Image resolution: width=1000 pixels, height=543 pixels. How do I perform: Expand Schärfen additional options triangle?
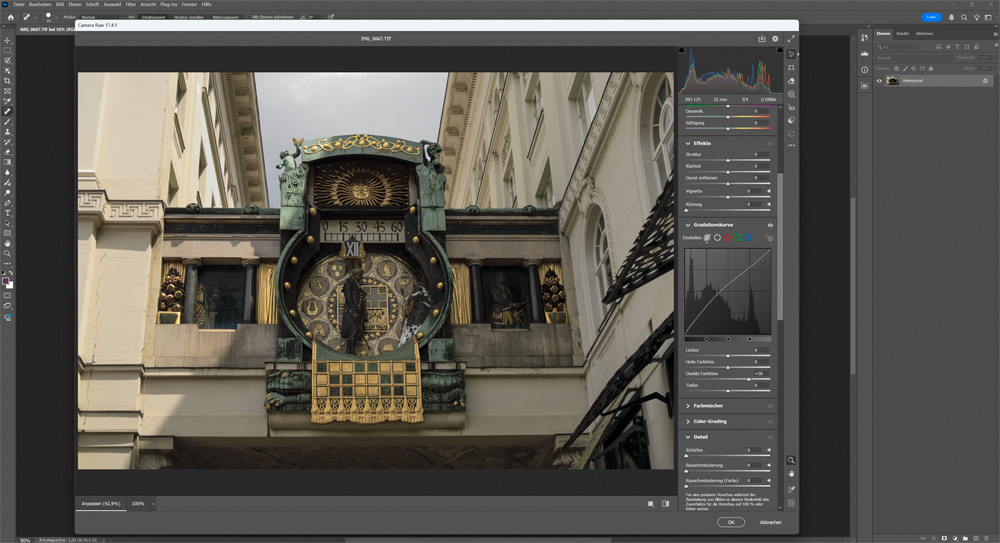(768, 450)
